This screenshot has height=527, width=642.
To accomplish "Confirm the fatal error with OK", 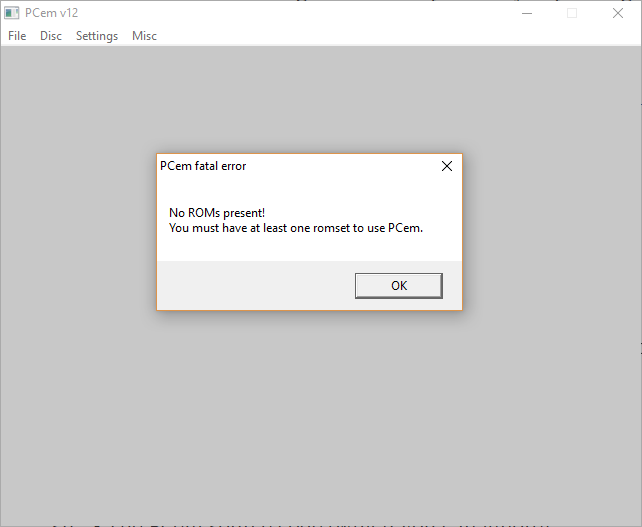I will (x=399, y=285).
